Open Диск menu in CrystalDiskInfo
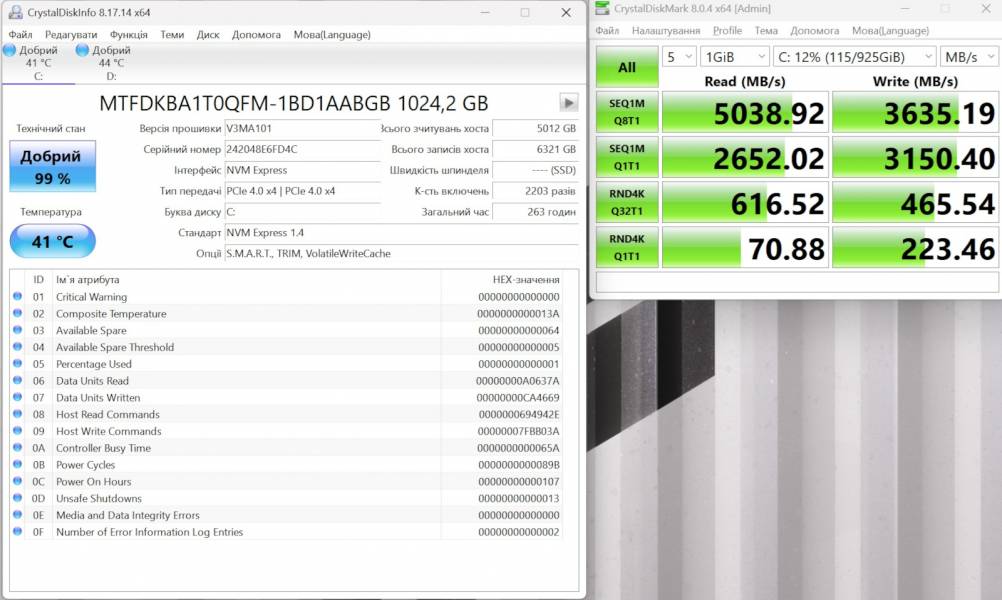Image resolution: width=1002 pixels, height=600 pixels. click(208, 35)
